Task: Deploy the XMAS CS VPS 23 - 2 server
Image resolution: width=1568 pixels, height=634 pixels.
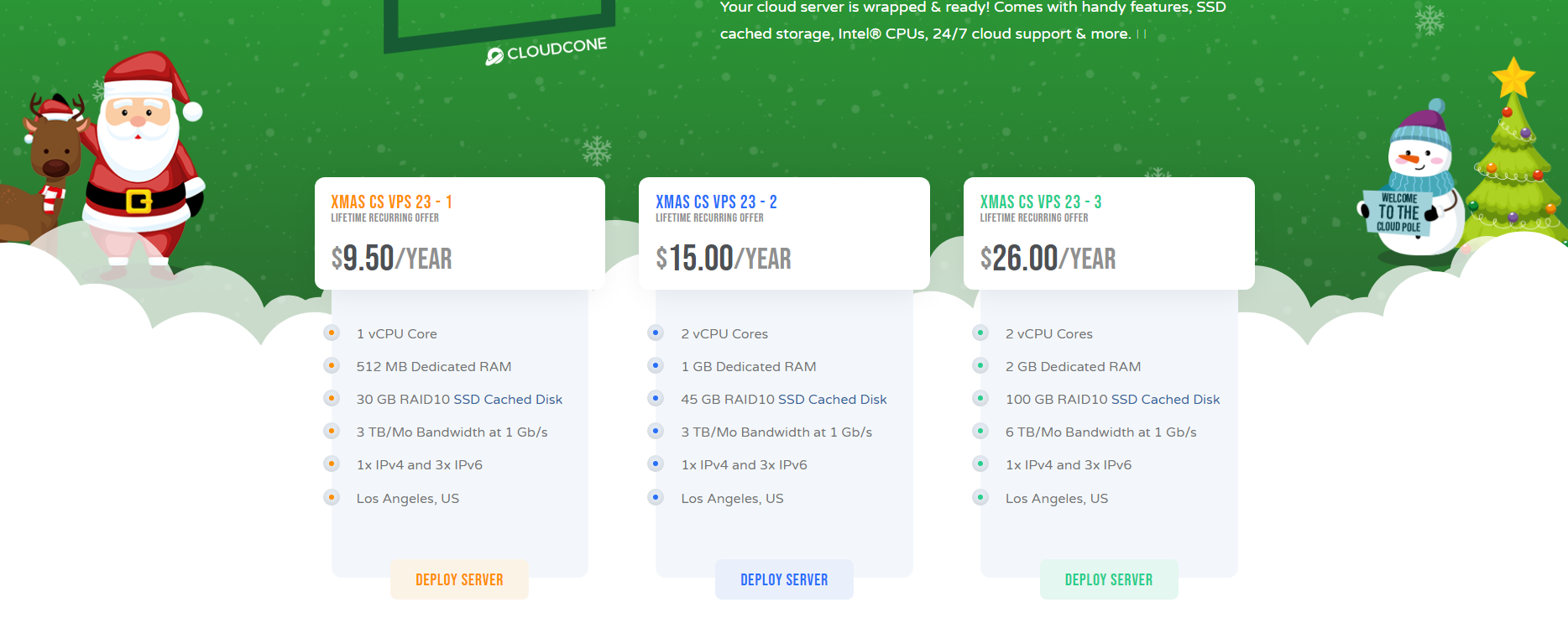Action: point(784,579)
